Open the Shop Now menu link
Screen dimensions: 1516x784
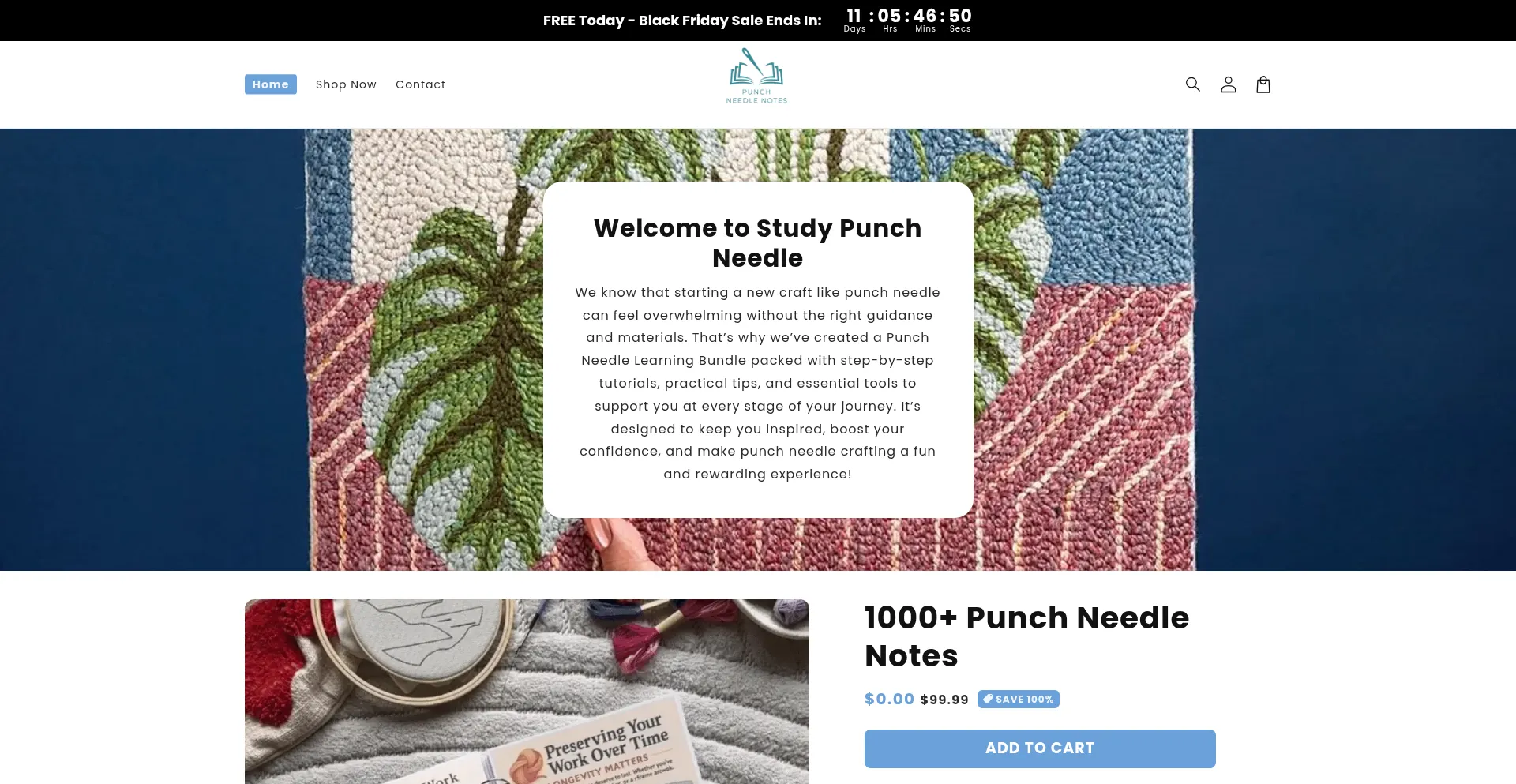346,84
